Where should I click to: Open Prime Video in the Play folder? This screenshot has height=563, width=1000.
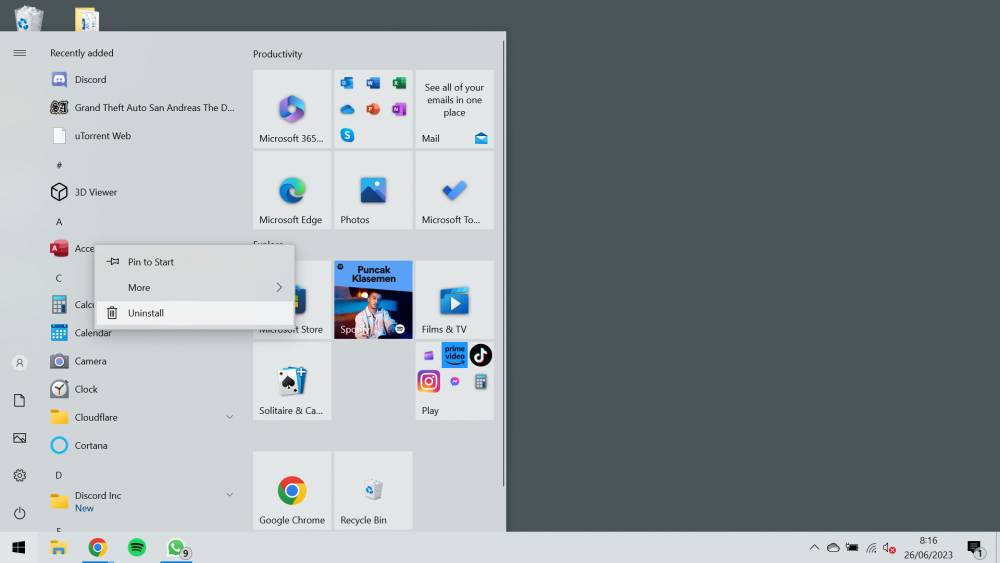coord(455,355)
